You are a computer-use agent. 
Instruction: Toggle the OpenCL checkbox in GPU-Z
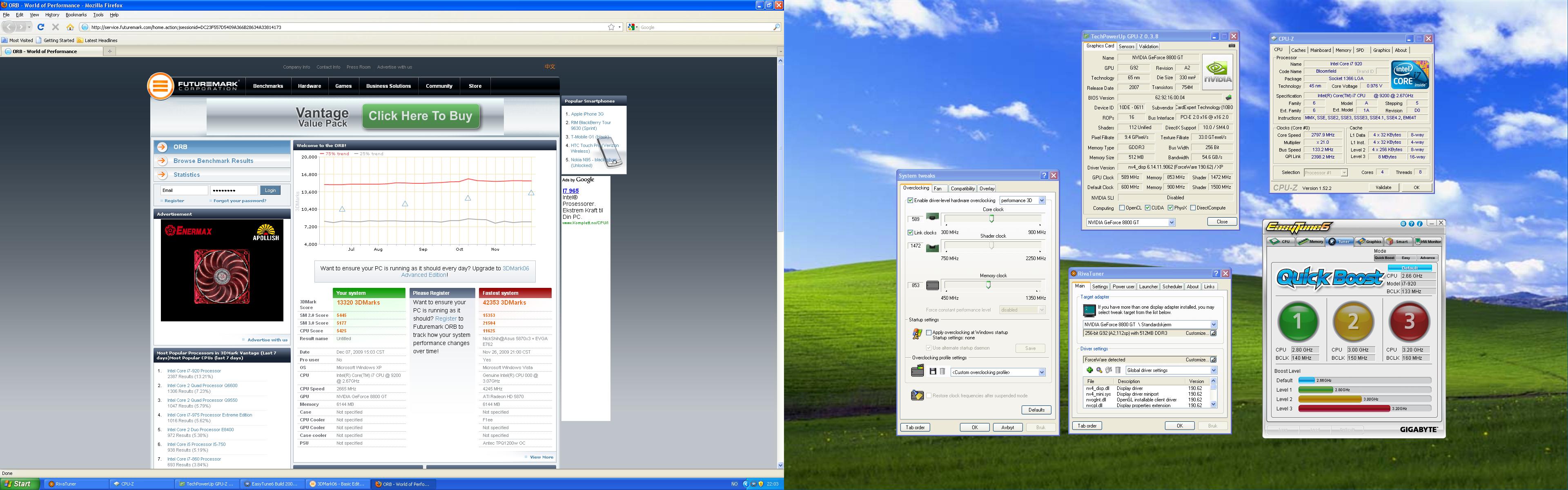click(x=1122, y=207)
